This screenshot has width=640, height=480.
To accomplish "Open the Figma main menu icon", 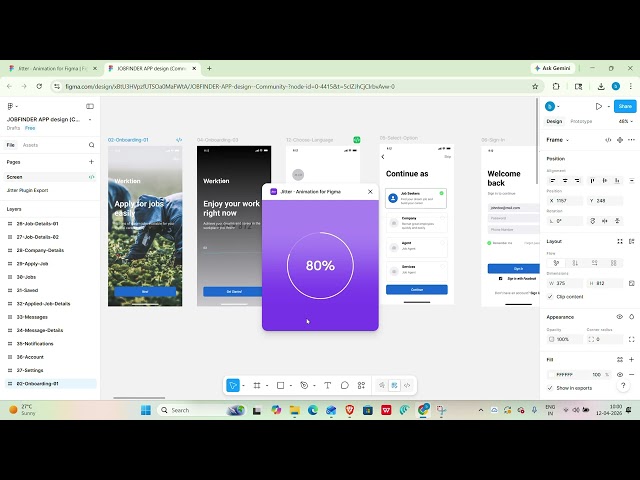I will 11,107.
